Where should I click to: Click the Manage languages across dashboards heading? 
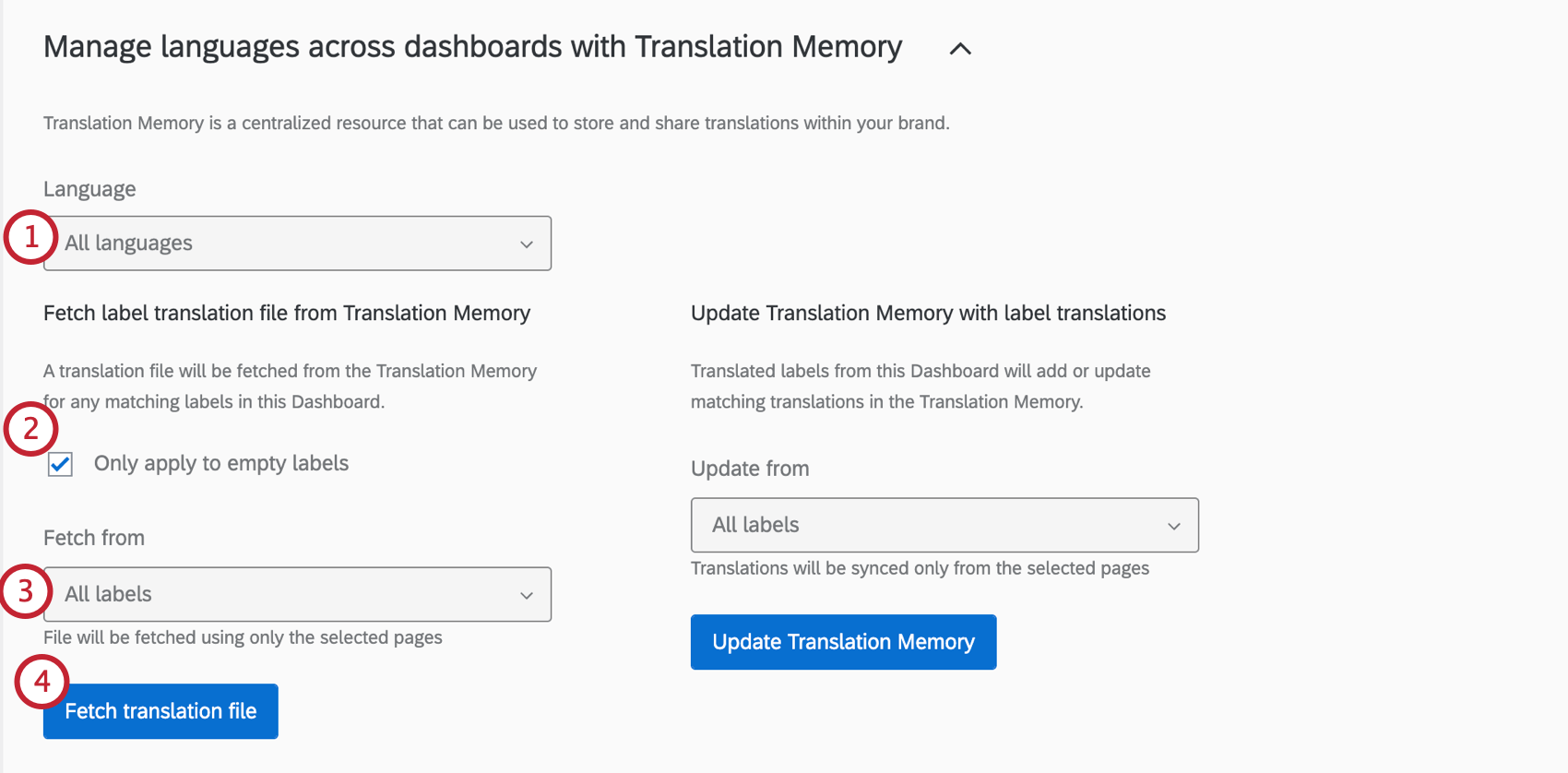[472, 47]
